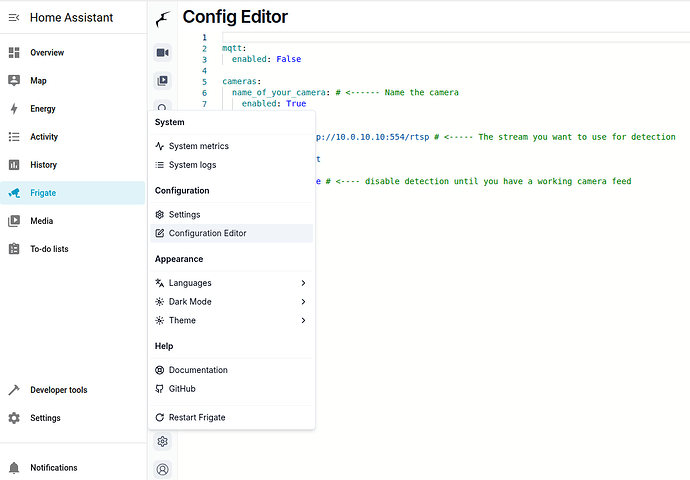Screen dimensions: 690x480
Task: Collapse the Home Assistant sidebar menu icon
Action: (14, 18)
